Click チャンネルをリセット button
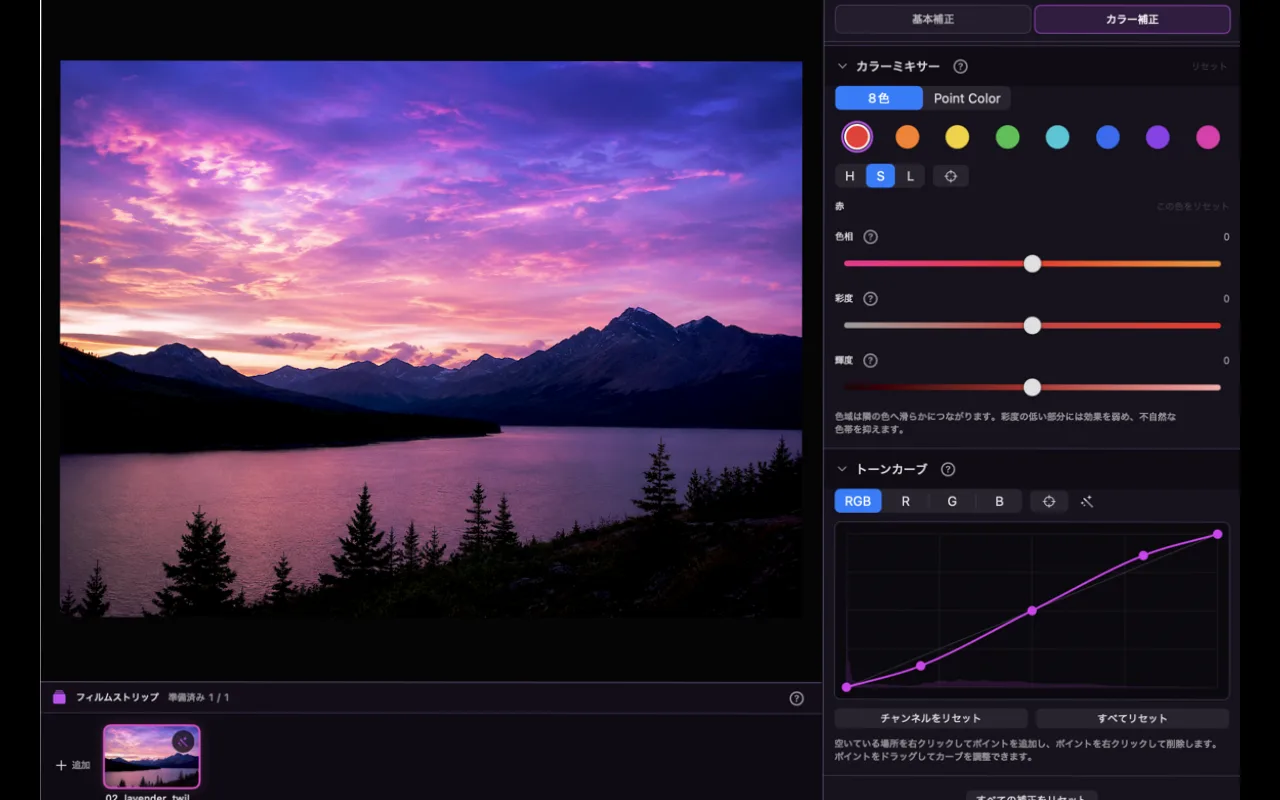Screen dimensions: 1280x800 931,718
